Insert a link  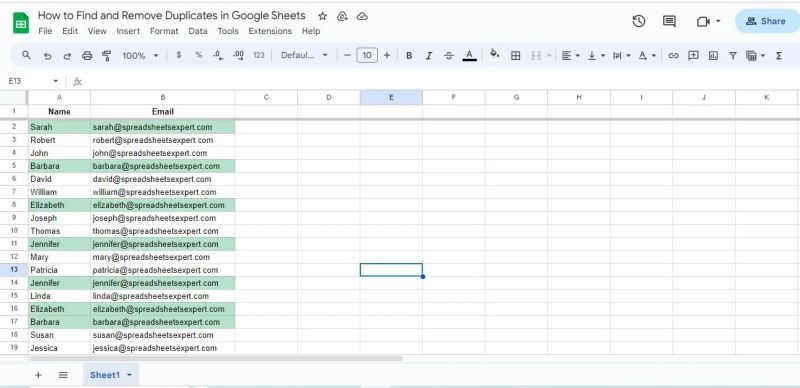(673, 56)
